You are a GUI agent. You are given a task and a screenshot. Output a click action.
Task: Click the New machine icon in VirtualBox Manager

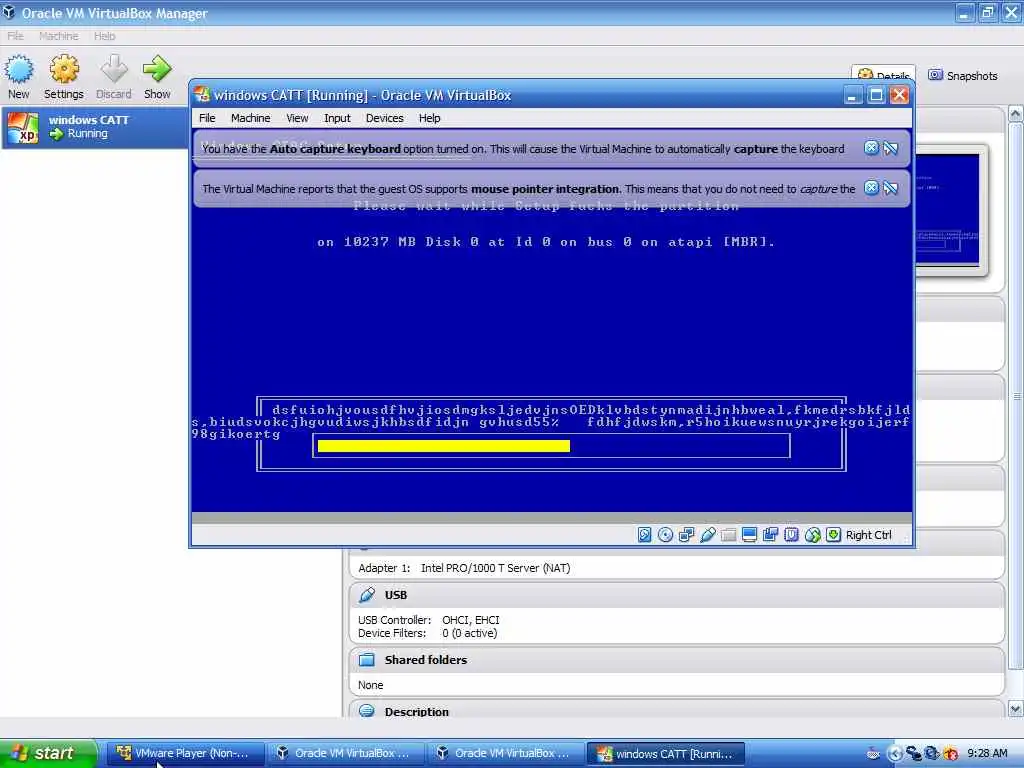(x=18, y=69)
